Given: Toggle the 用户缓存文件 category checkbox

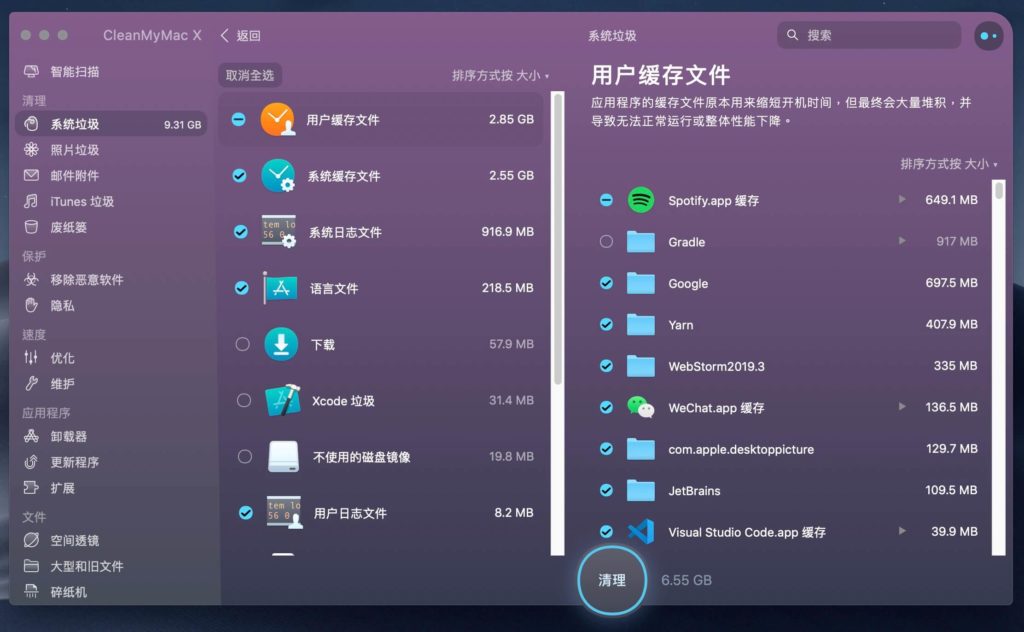Looking at the screenshot, I should 238,119.
